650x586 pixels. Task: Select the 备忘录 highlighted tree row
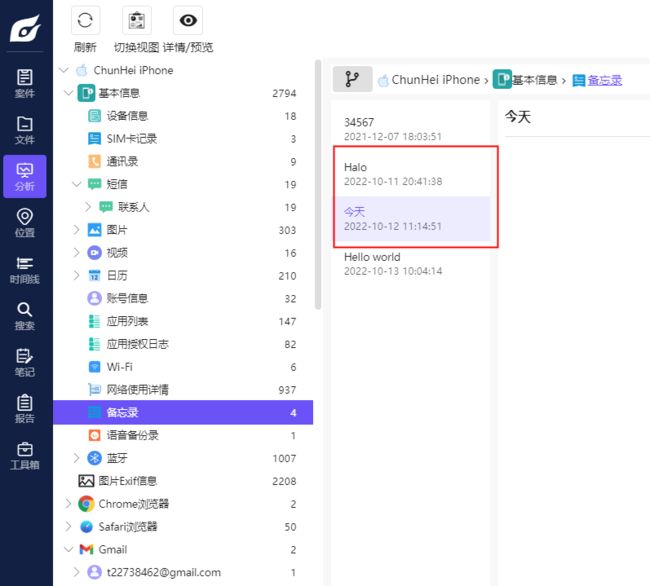pos(183,412)
